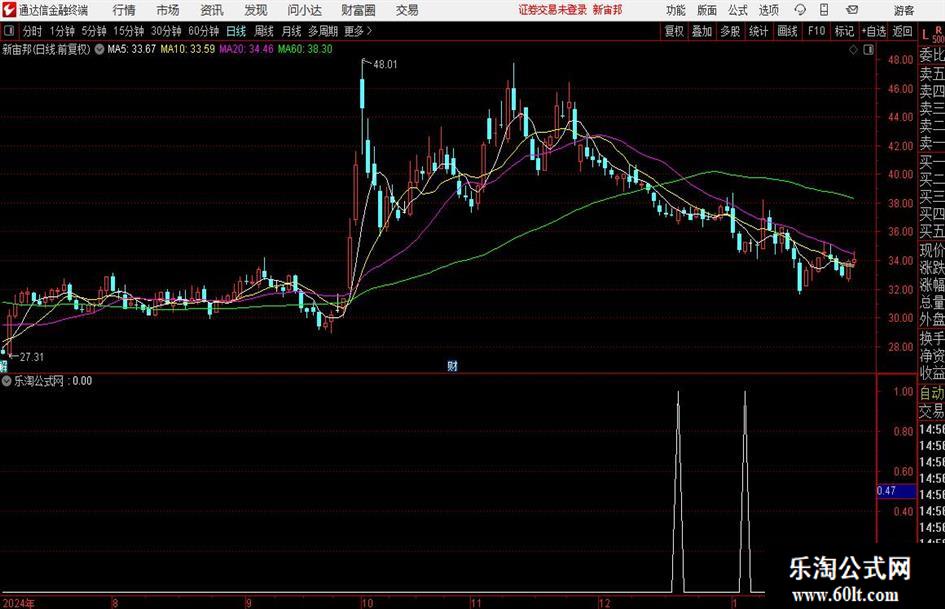Click the MA10: 33.59 label

tap(187, 49)
